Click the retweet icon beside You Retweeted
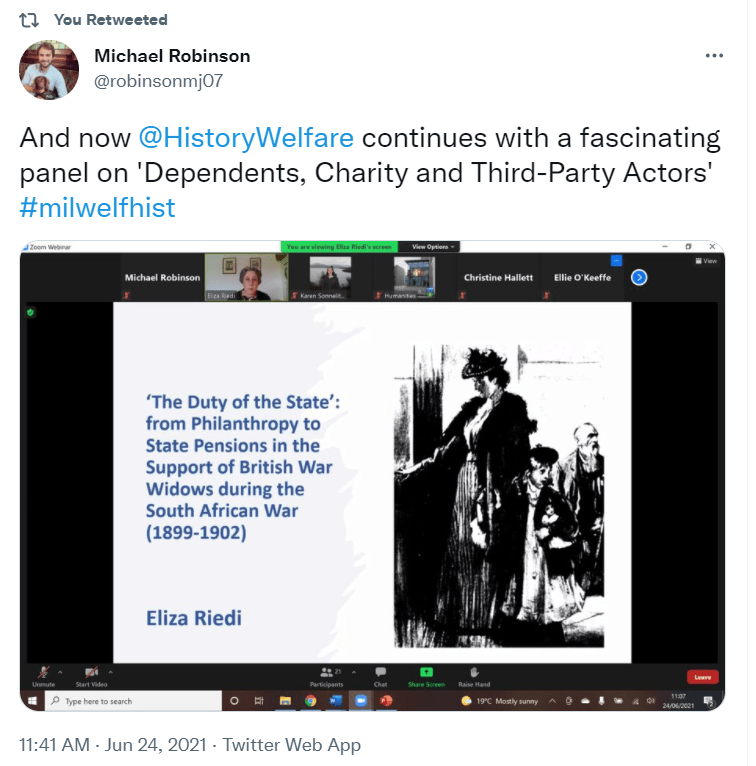This screenshot has width=756, height=766. tap(29, 20)
